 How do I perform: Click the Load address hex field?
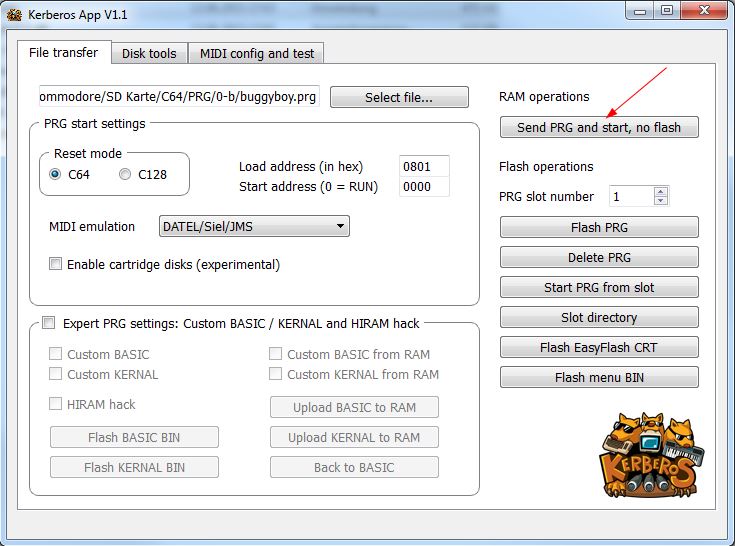coord(423,167)
